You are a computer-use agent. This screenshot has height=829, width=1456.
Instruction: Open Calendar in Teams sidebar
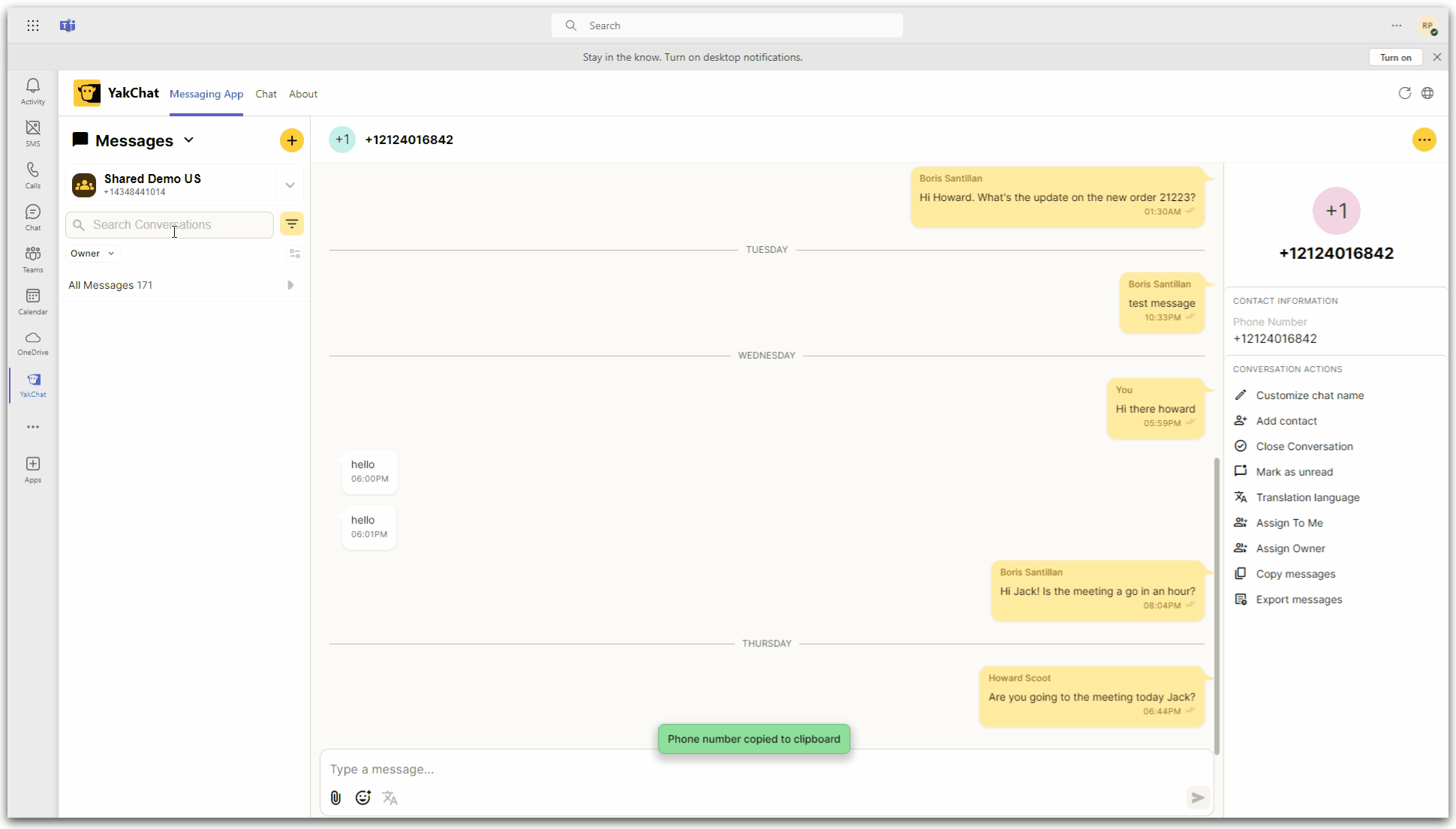tap(33, 302)
